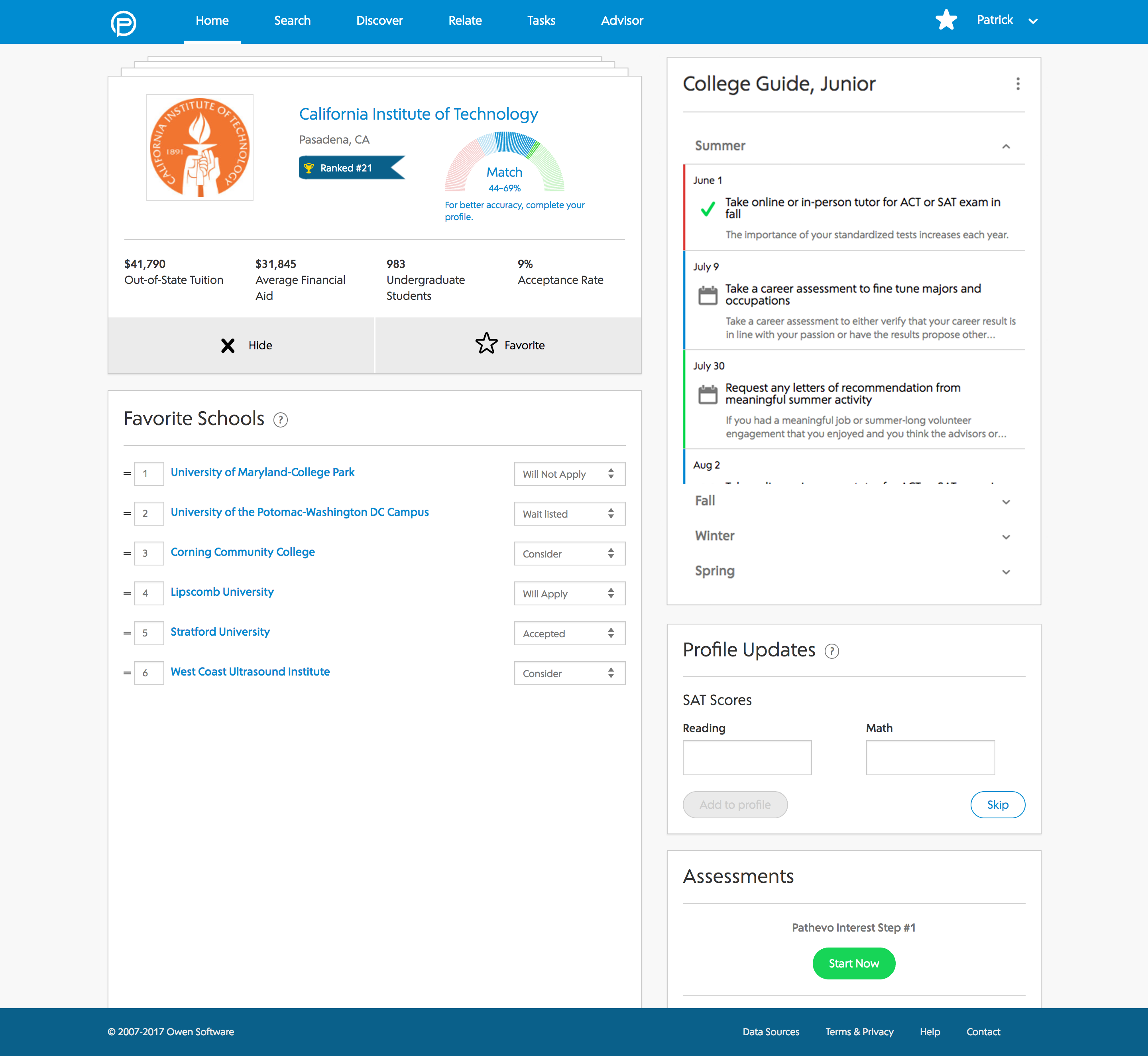Screen dimensions: 1148x1056
Task: Click rank number box for Maryland-College Park
Action: [149, 474]
